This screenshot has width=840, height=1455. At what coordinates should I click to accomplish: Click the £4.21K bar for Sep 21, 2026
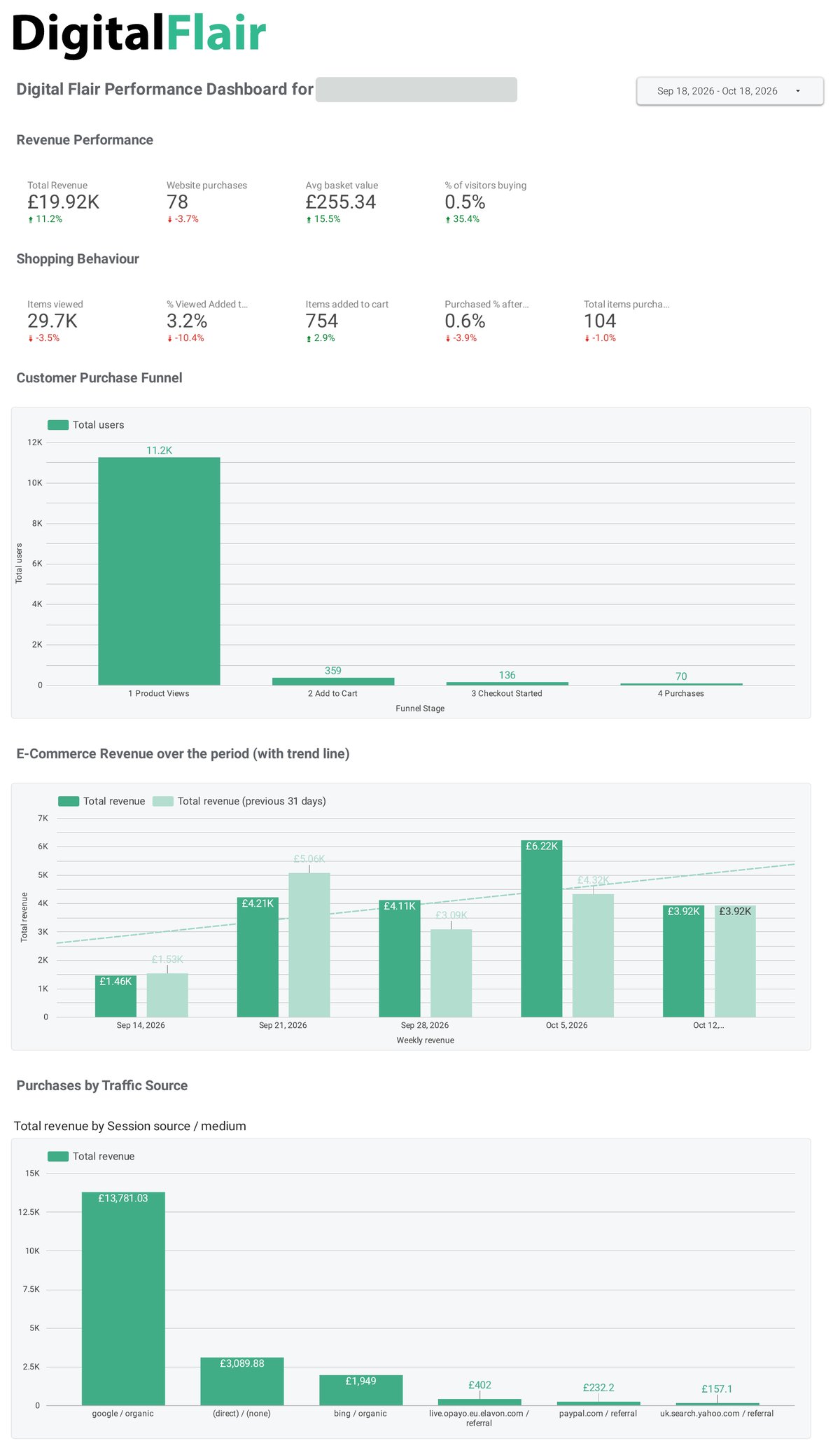pos(258,957)
